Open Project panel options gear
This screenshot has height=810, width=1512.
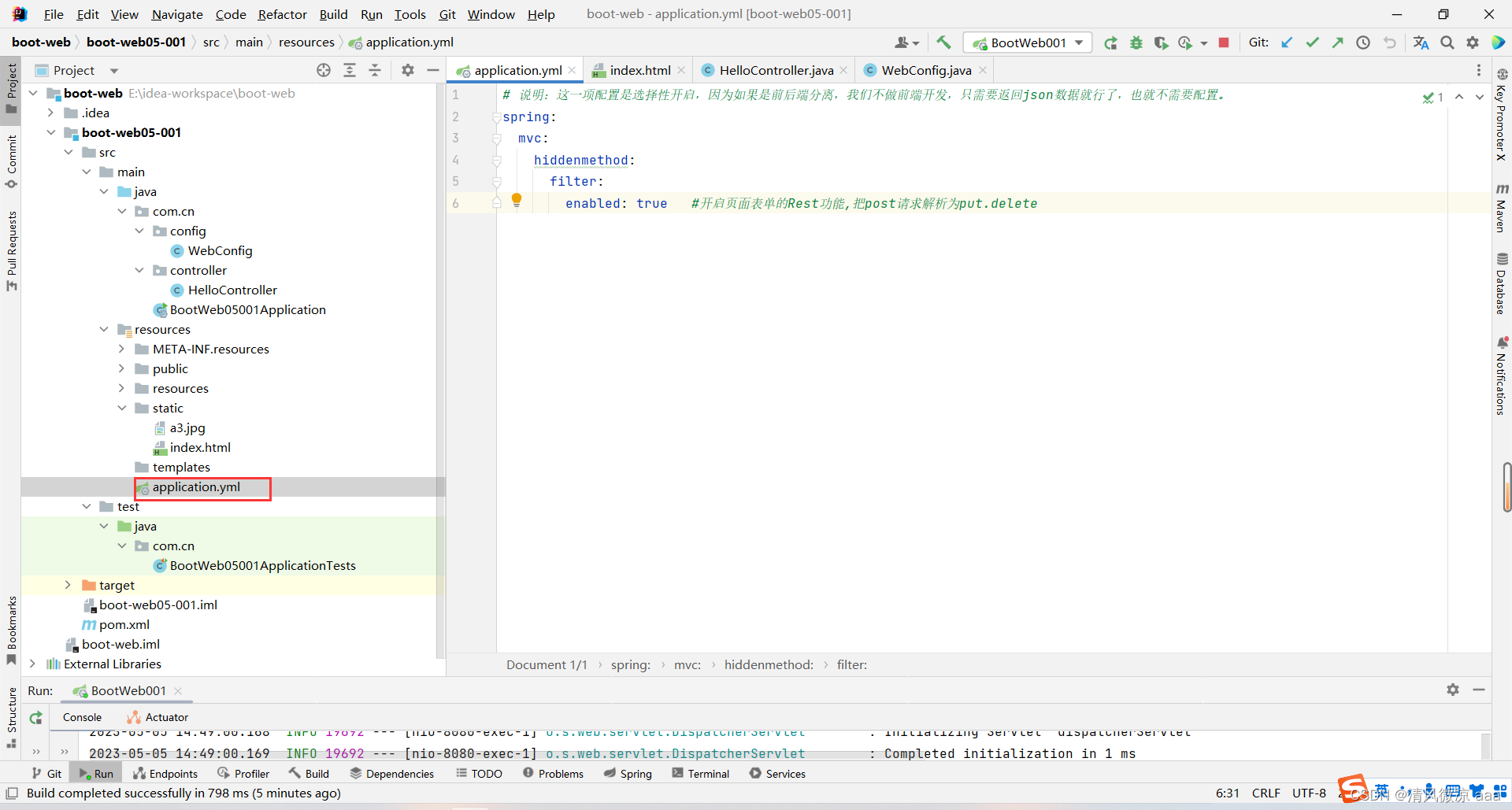[x=407, y=70]
